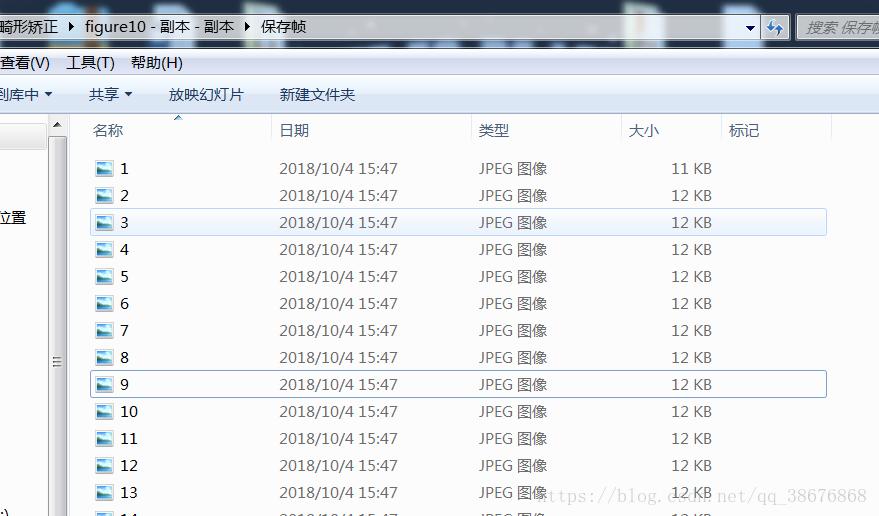879x516 pixels.
Task: Sort by the 类型 column header
Action: (x=494, y=131)
